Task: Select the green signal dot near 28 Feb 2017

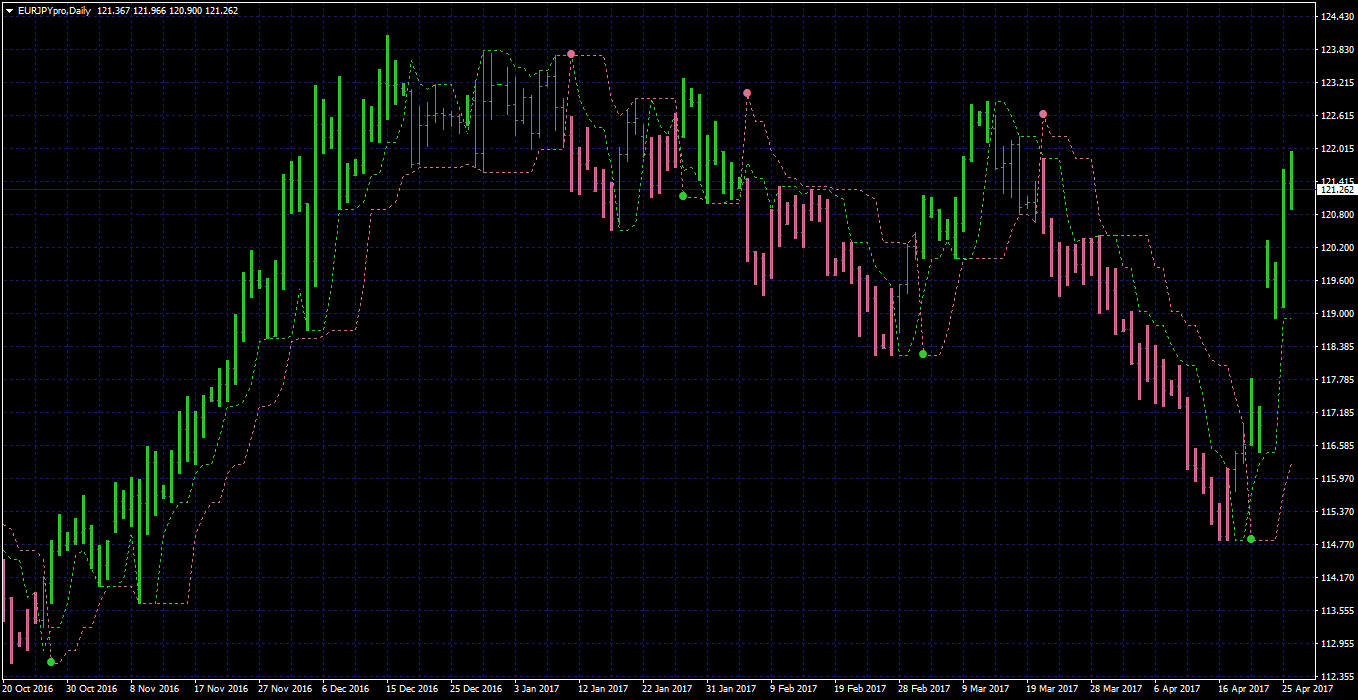Action: pos(923,354)
